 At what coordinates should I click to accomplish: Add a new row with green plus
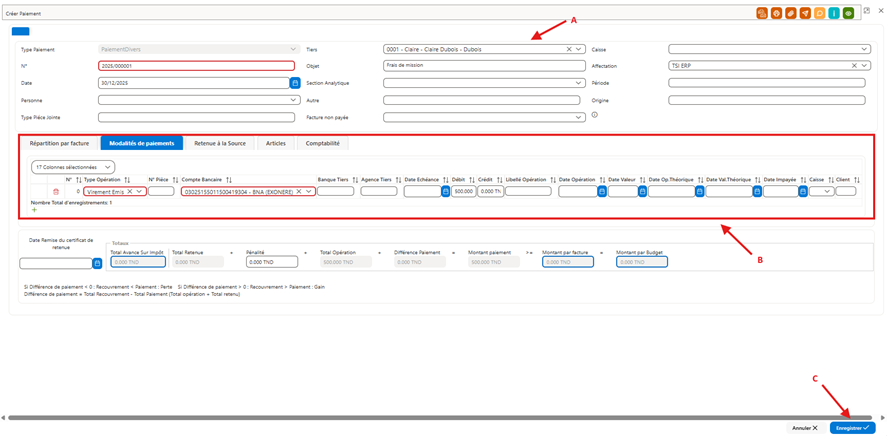point(34,210)
